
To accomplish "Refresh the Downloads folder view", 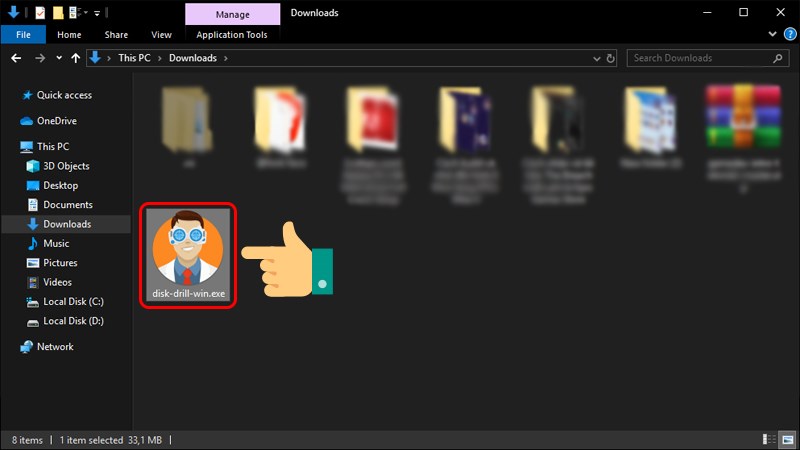I will pyautogui.click(x=612, y=58).
